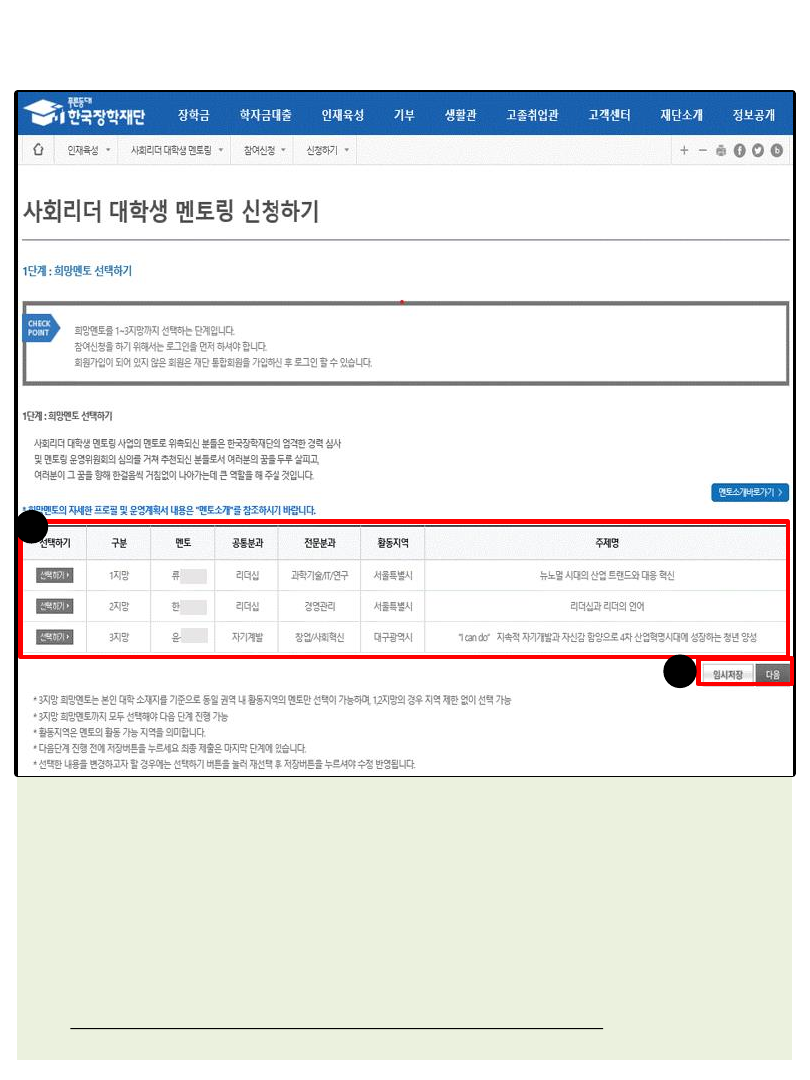Open the 신청하기 breadcrumb dropdown
The width and height of the screenshot is (810, 1080).
coord(328,151)
